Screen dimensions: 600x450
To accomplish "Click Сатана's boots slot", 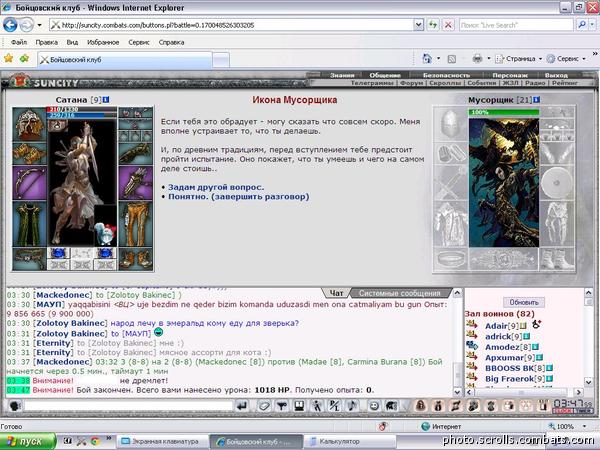I will [x=135, y=259].
